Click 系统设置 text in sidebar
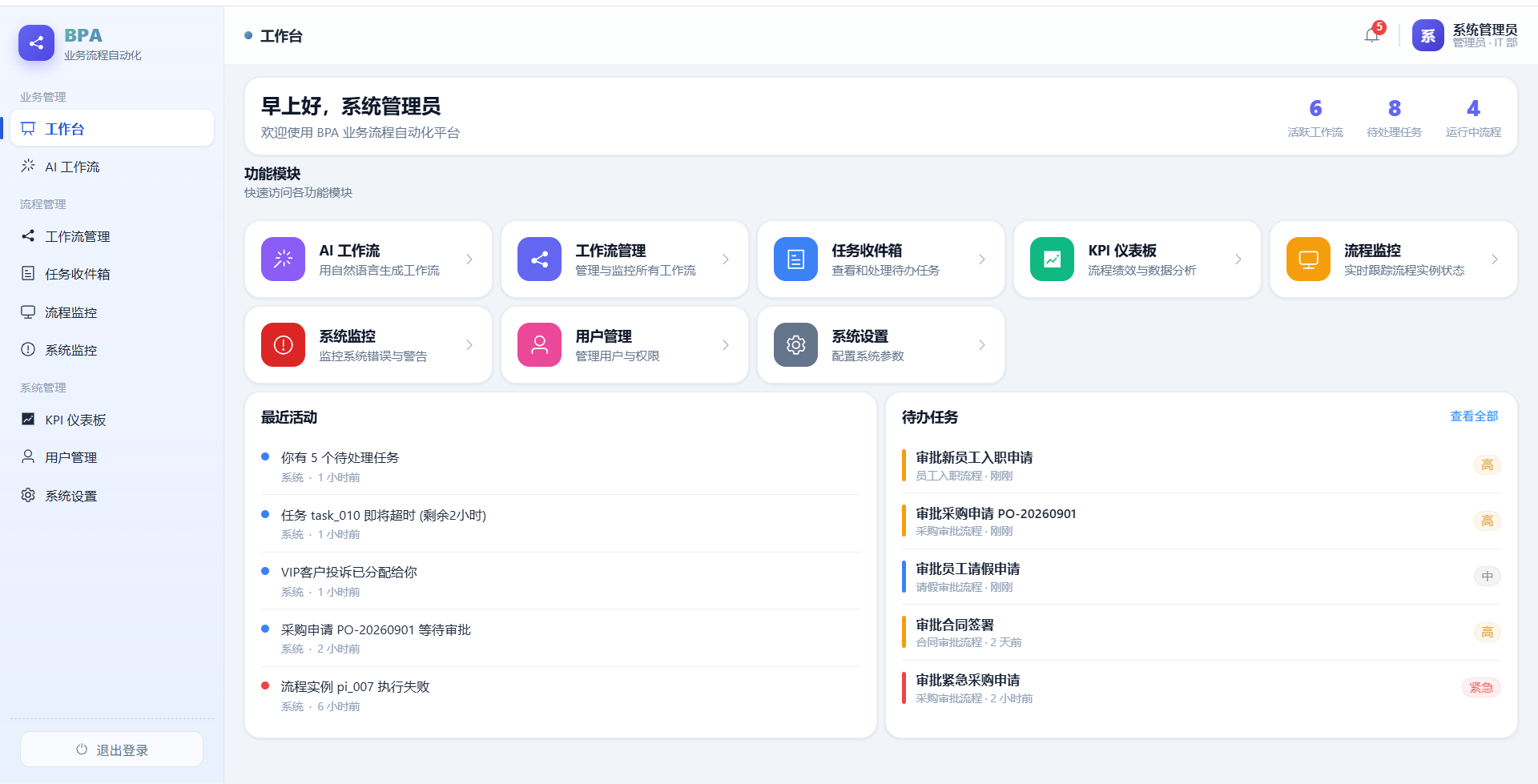1538x784 pixels. click(x=71, y=496)
